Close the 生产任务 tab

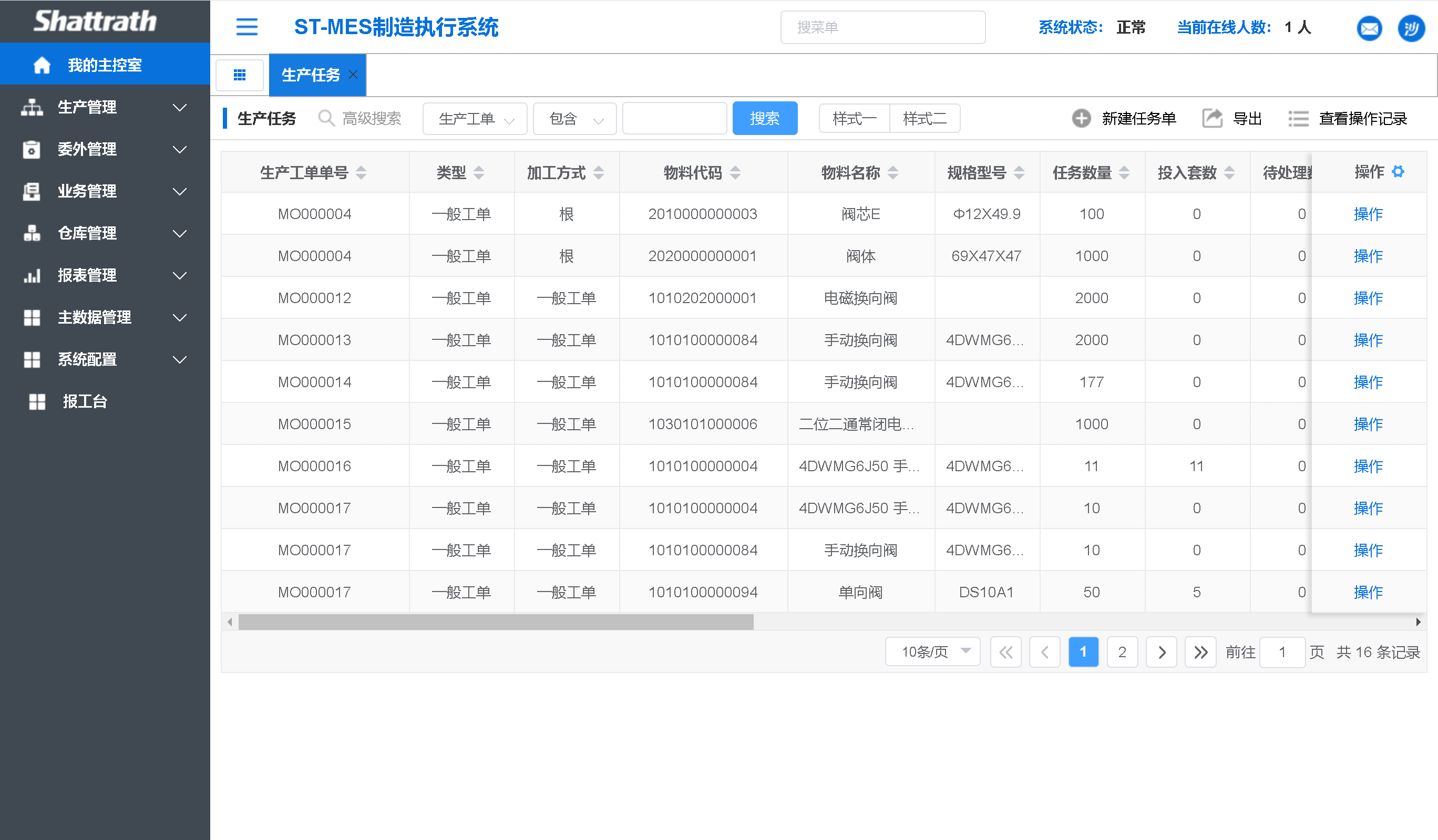[x=353, y=74]
